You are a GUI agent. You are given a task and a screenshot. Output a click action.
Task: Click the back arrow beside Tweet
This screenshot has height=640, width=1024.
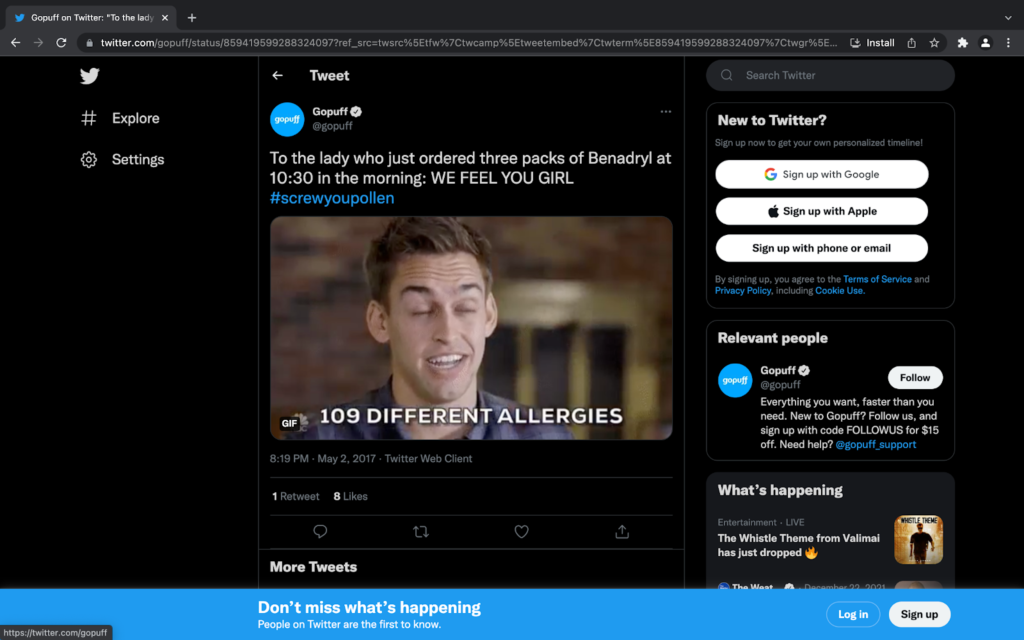pos(278,76)
